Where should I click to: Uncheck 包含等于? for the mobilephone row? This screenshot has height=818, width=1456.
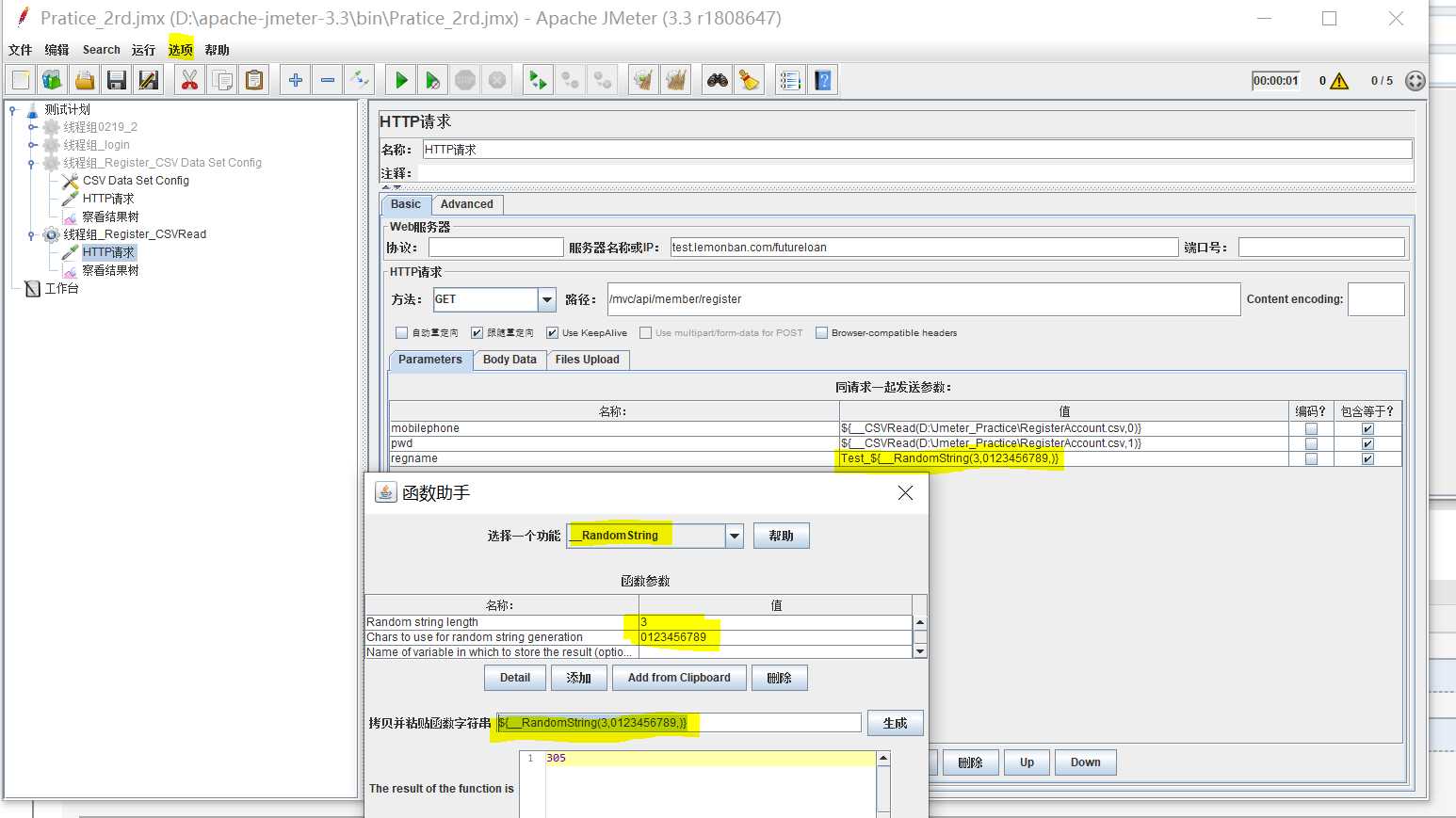pos(1367,429)
